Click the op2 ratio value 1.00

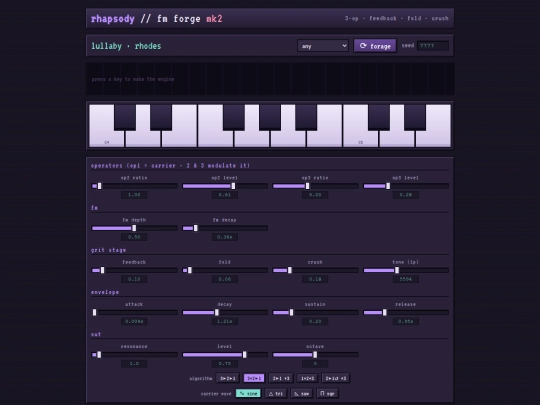tap(134, 195)
